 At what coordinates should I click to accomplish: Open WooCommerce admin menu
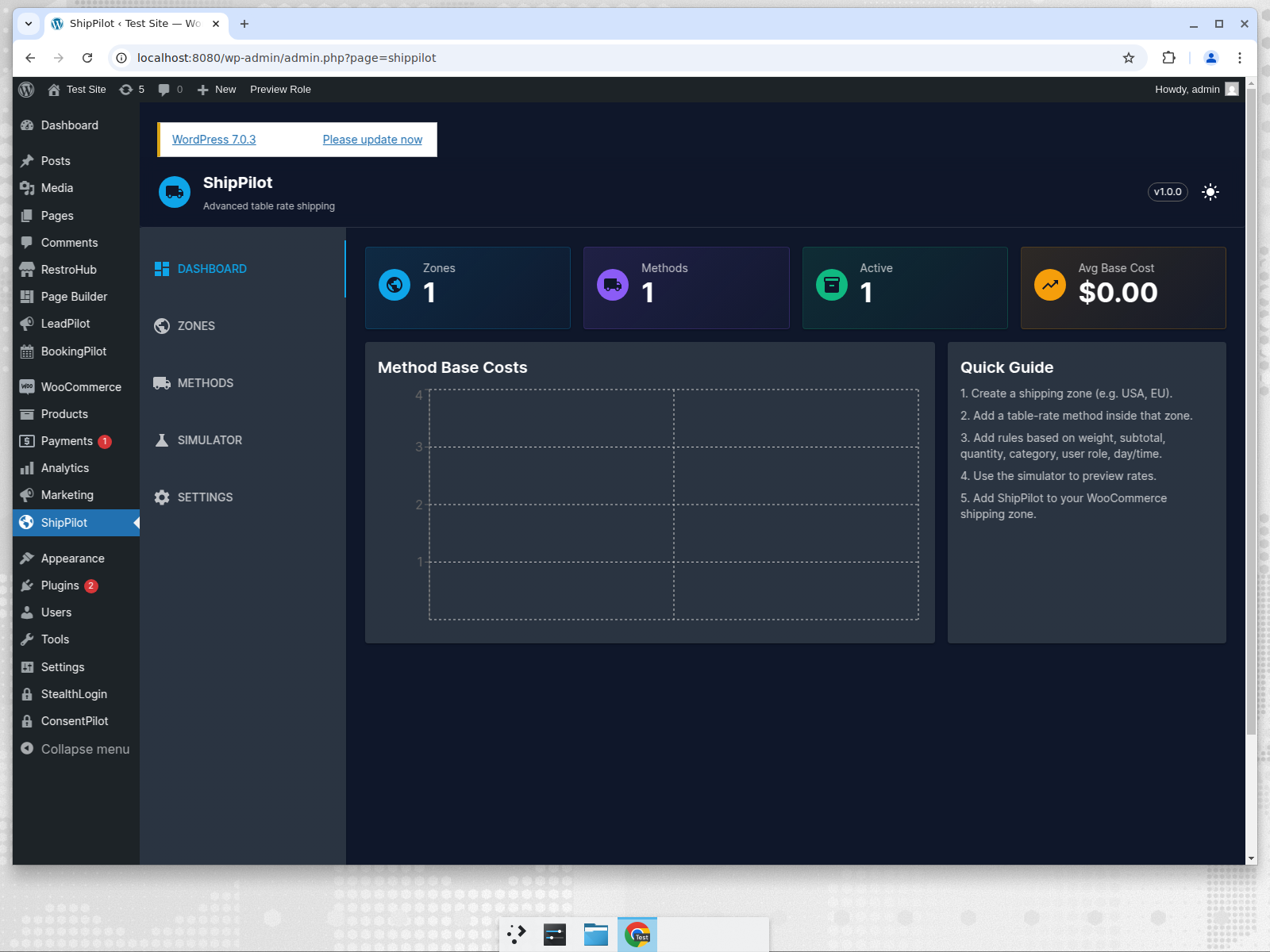76,387
